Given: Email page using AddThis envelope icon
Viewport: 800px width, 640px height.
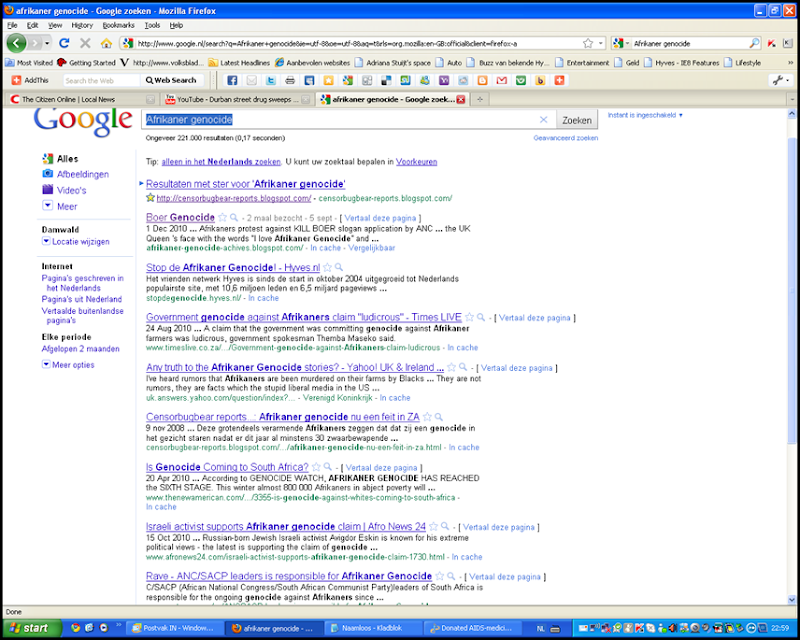Looking at the screenshot, I should coord(252,80).
